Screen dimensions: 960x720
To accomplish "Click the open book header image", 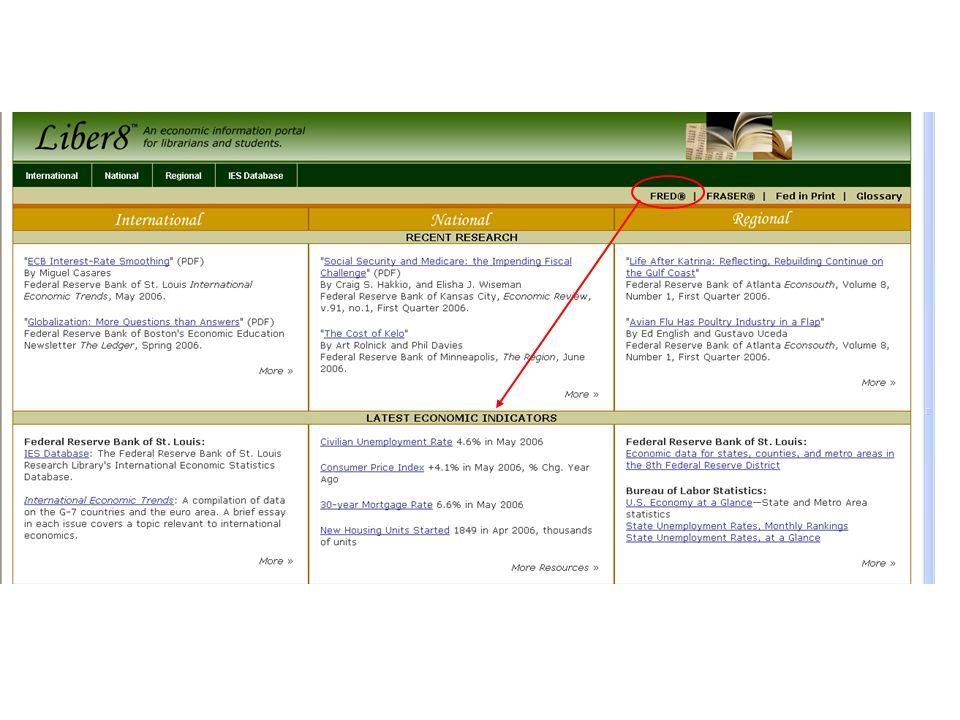I will tap(739, 136).
